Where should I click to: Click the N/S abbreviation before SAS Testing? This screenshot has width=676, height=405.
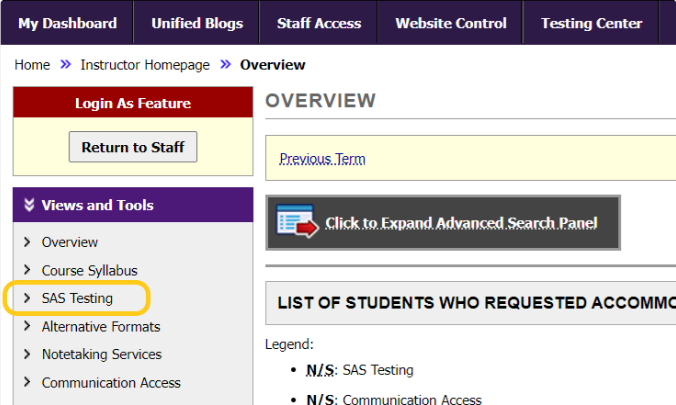pyautogui.click(x=320, y=370)
